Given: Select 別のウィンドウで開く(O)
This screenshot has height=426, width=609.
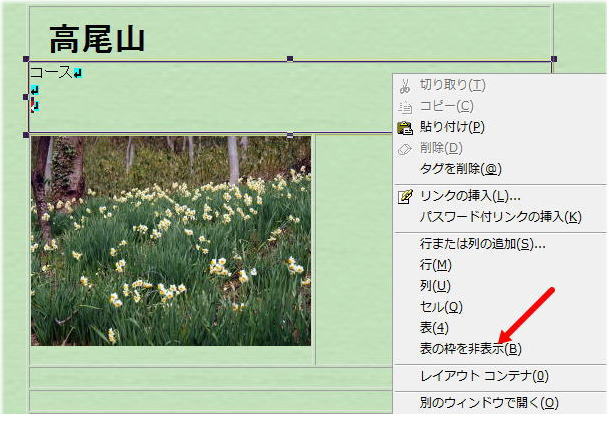Looking at the screenshot, I should pyautogui.click(x=489, y=403).
